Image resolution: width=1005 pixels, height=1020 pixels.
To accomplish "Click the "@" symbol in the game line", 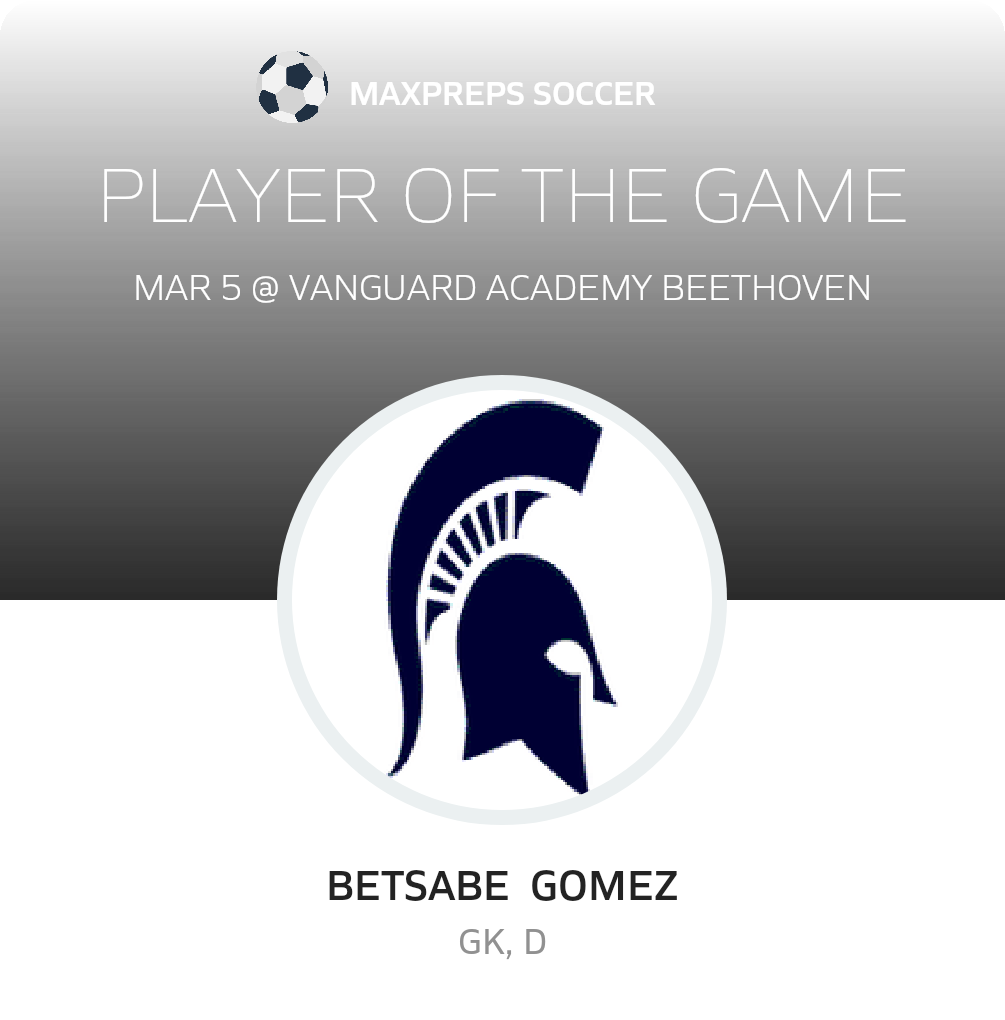I will (265, 288).
